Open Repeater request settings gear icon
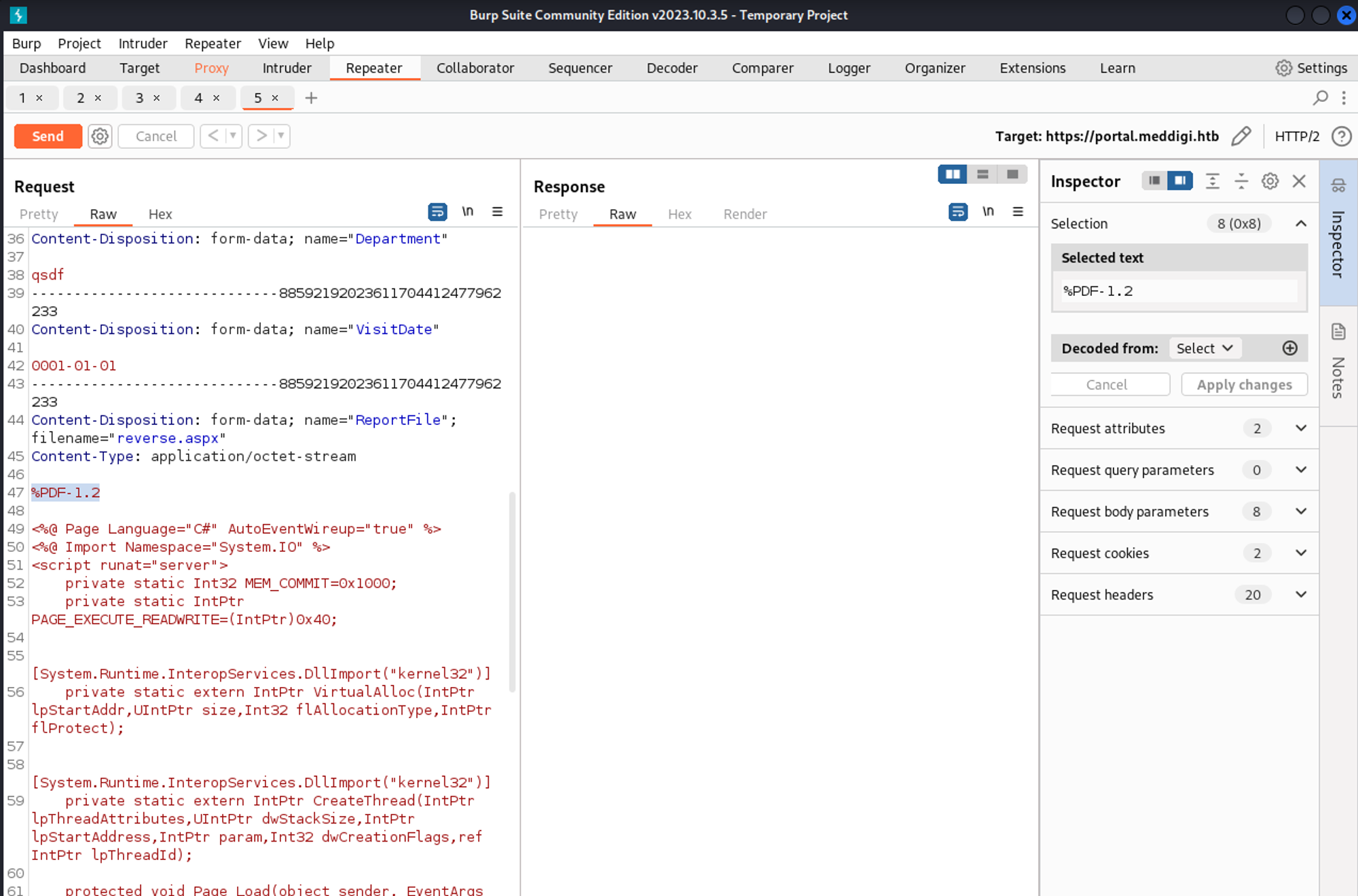 [100, 136]
